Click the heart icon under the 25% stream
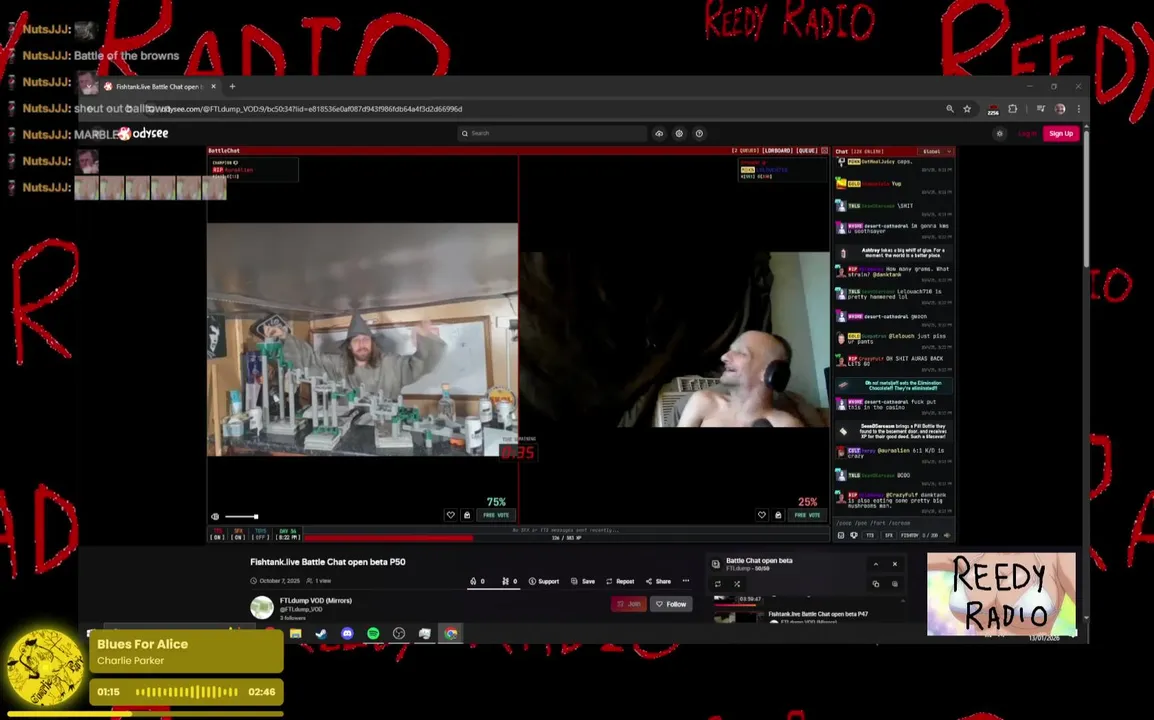The width and height of the screenshot is (1154, 720). [762, 515]
